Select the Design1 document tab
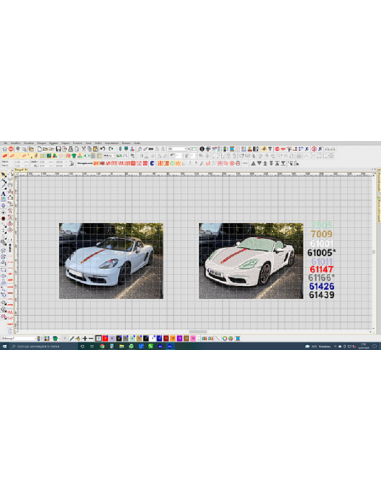This screenshot has width=381, height=492. pyautogui.click(x=20, y=170)
